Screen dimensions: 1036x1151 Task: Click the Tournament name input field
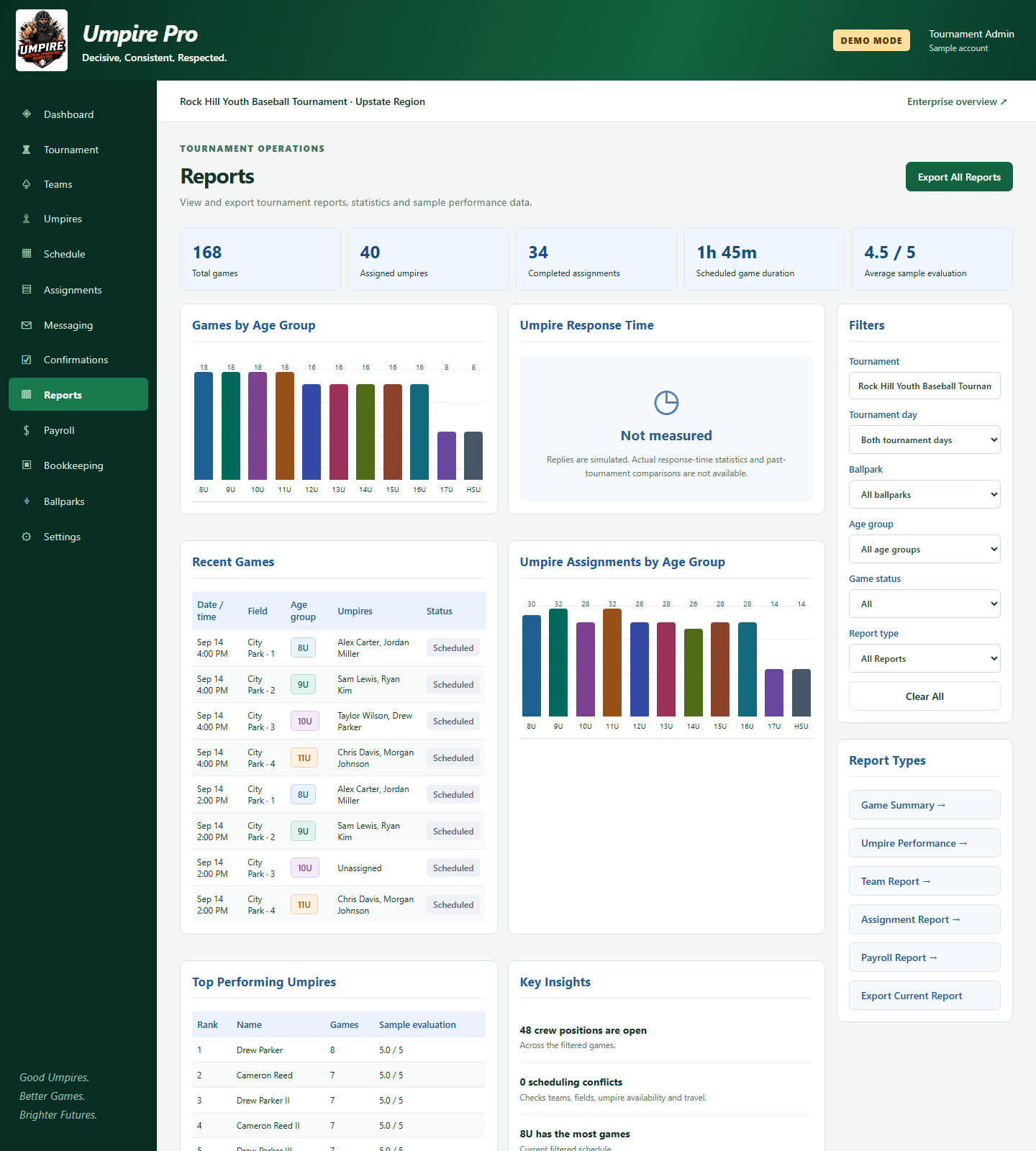pyautogui.click(x=924, y=386)
